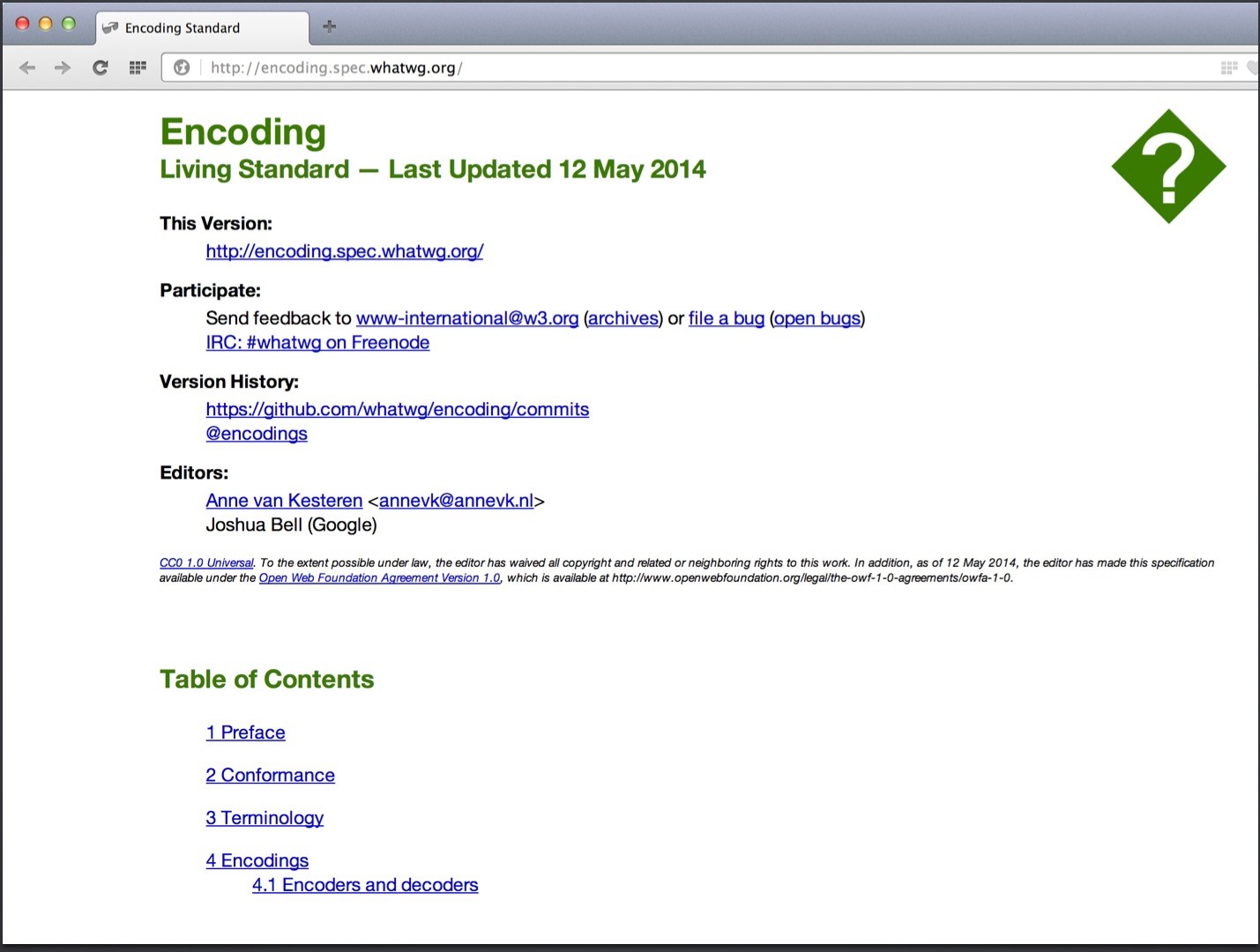Go to 4.1 Encoders and decoders

tap(365, 885)
